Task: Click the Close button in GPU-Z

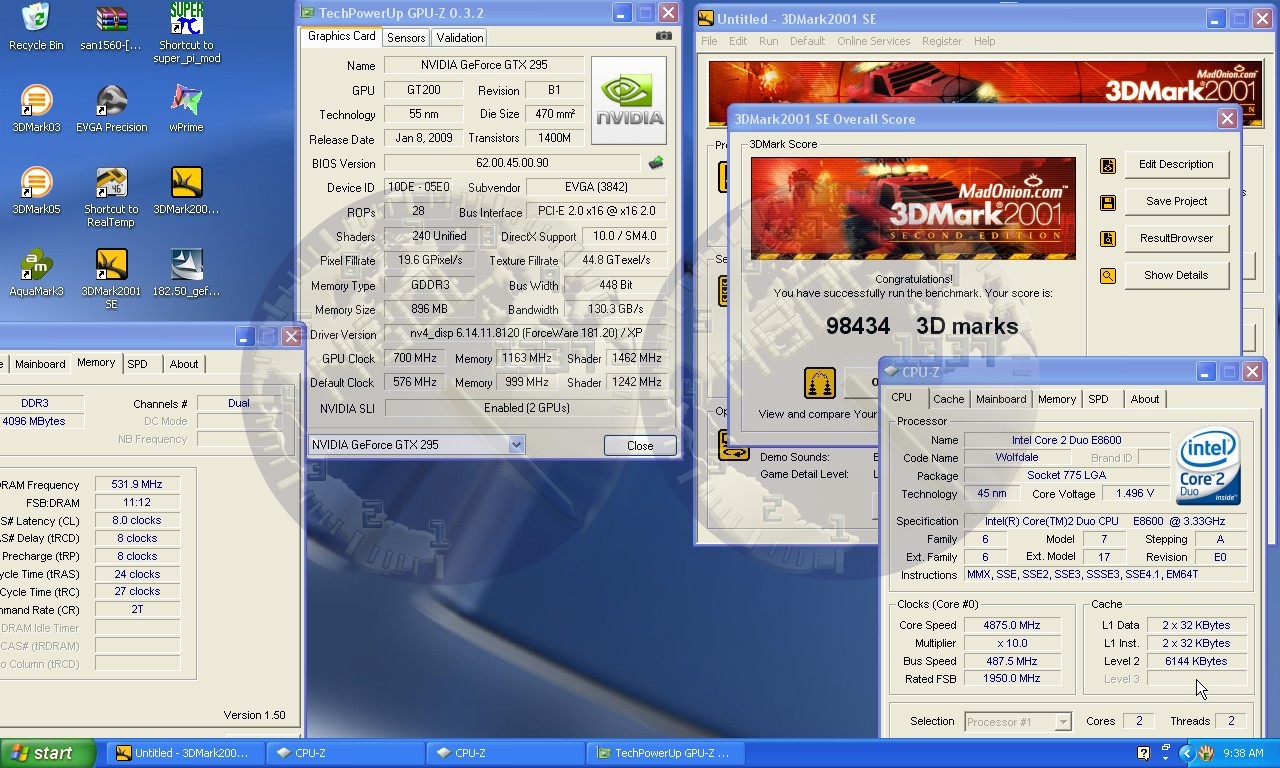Action: (640, 446)
